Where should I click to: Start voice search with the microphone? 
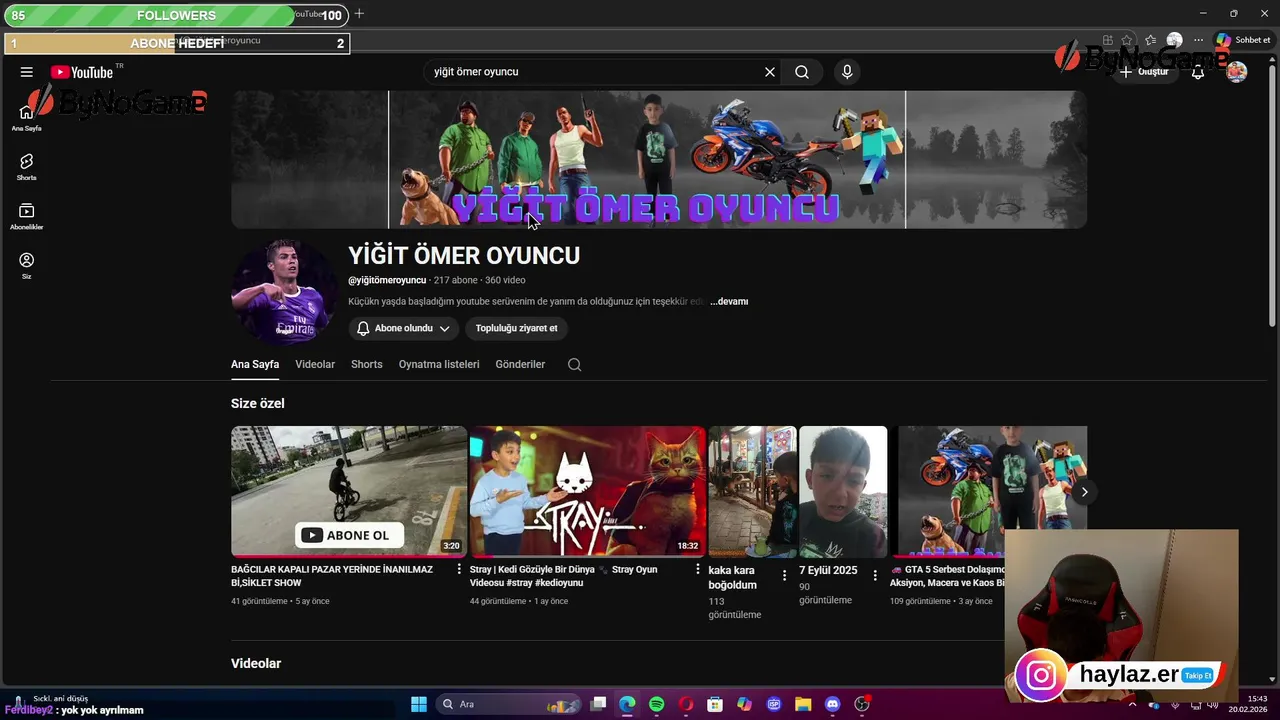(847, 72)
